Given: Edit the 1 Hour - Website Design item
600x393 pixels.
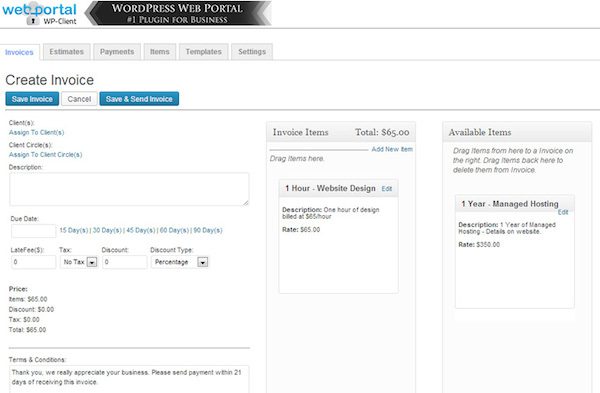Looking at the screenshot, I should [387, 189].
